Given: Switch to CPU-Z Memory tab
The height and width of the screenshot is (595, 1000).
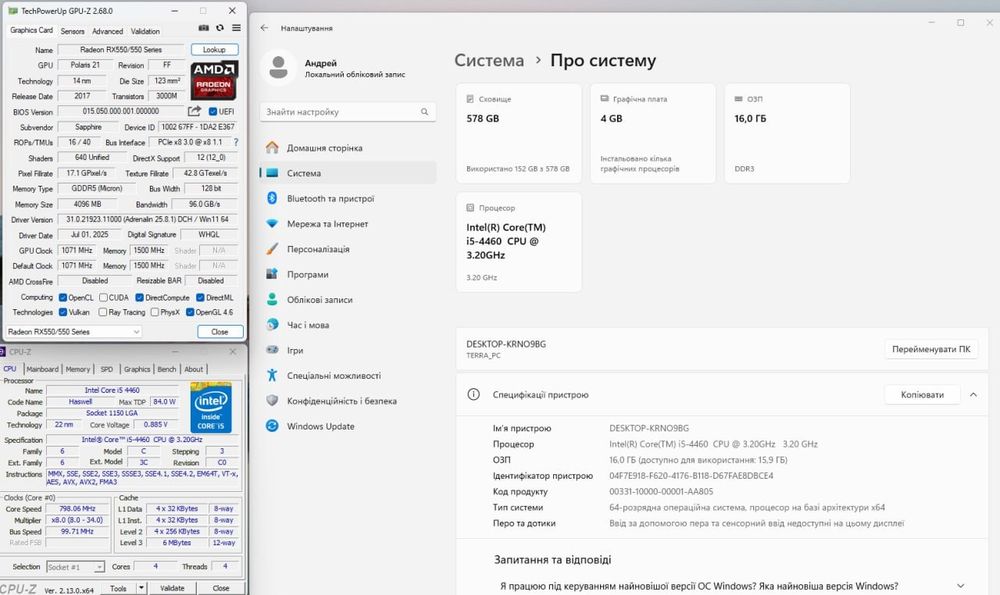Looking at the screenshot, I should tap(78, 369).
